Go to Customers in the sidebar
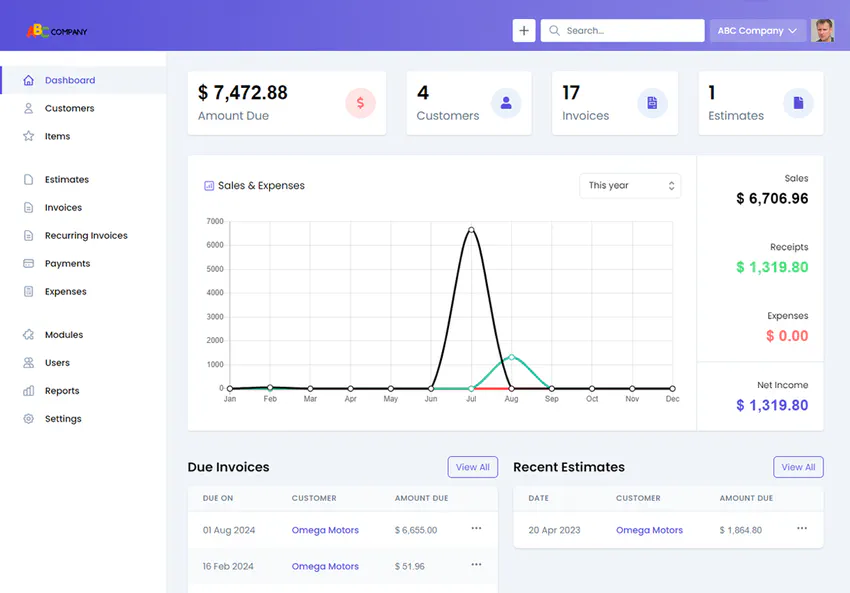Image resolution: width=850 pixels, height=593 pixels. 69,108
